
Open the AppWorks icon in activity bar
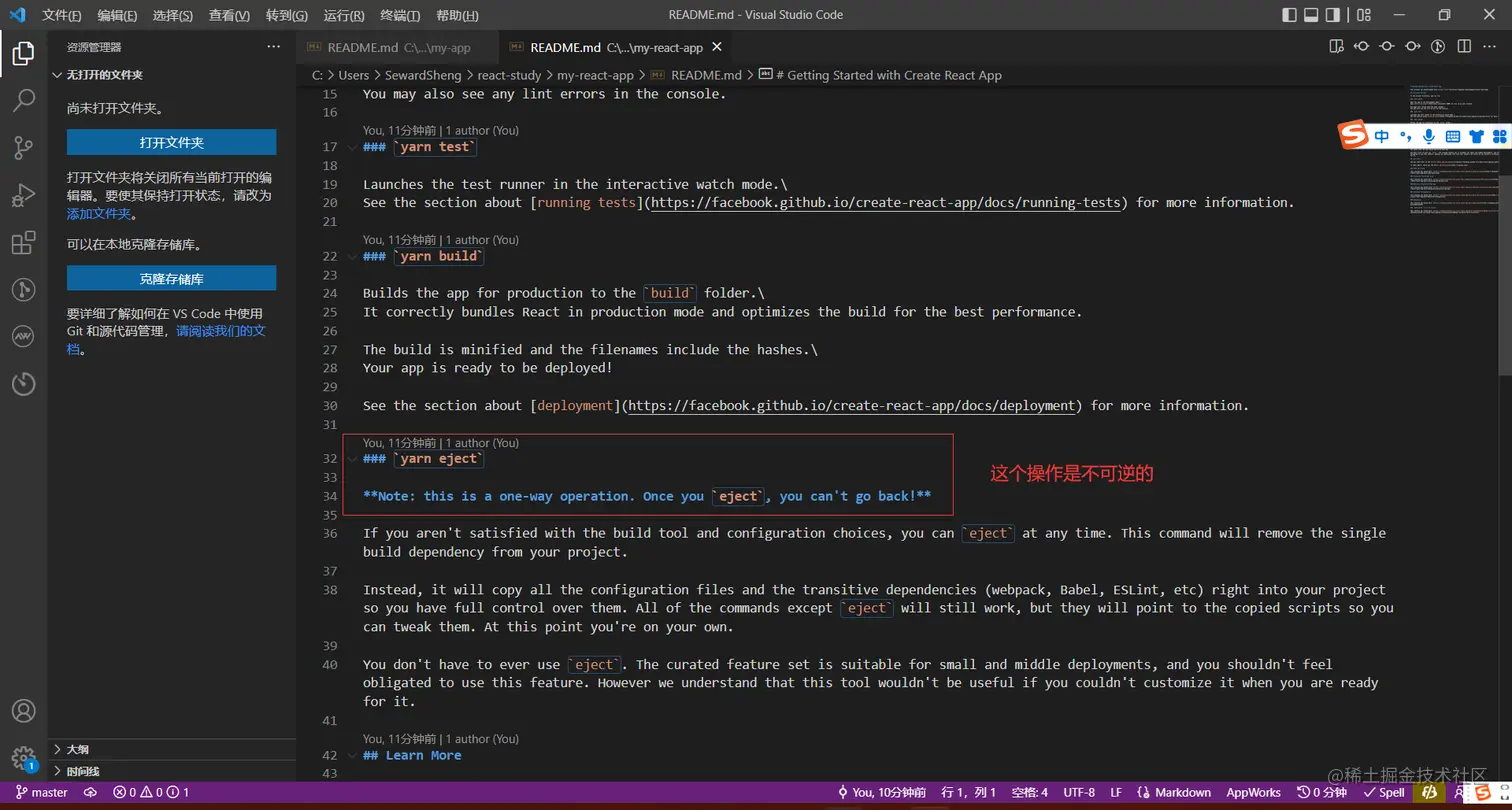click(23, 337)
